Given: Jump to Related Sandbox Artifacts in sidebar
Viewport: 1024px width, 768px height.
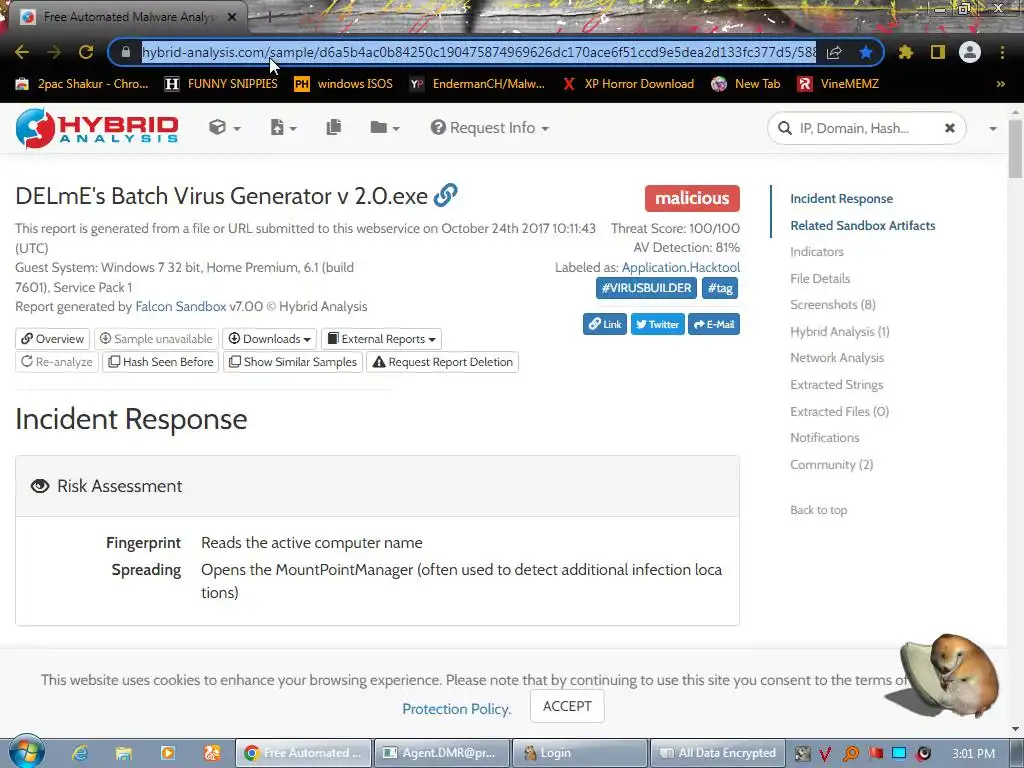Looking at the screenshot, I should 863,226.
